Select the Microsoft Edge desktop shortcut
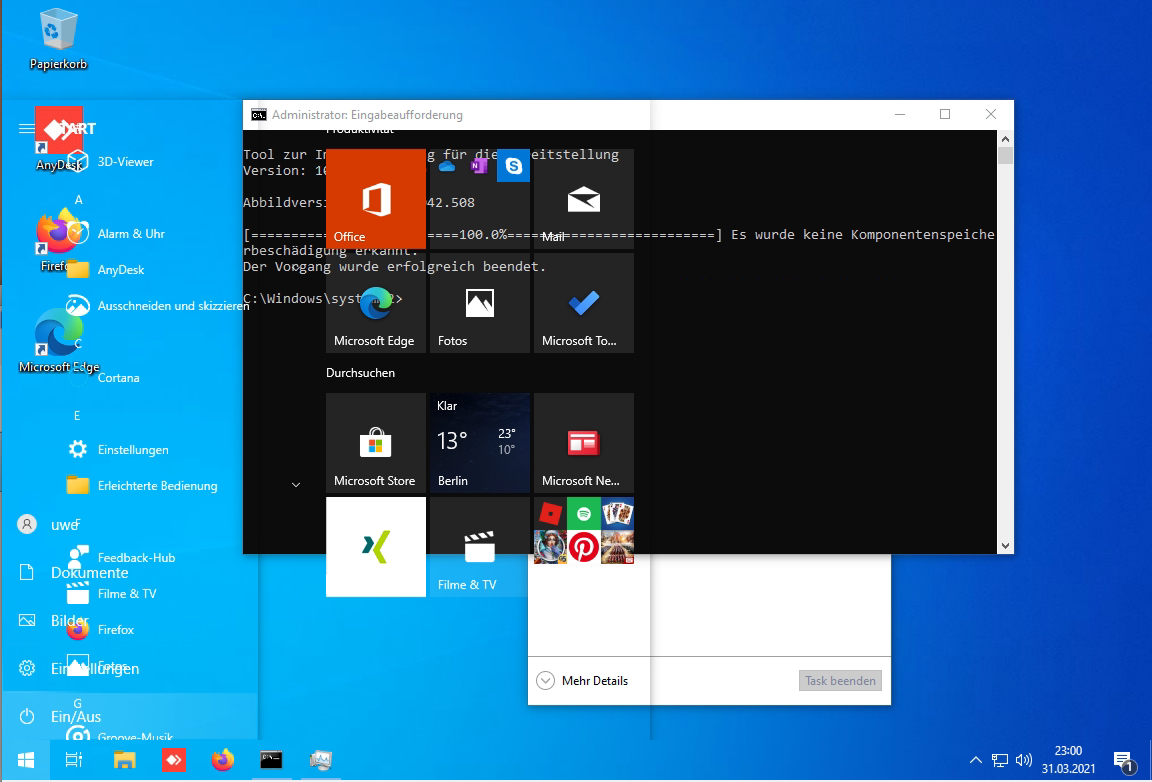Screen dimensions: 1152x782 [59, 340]
